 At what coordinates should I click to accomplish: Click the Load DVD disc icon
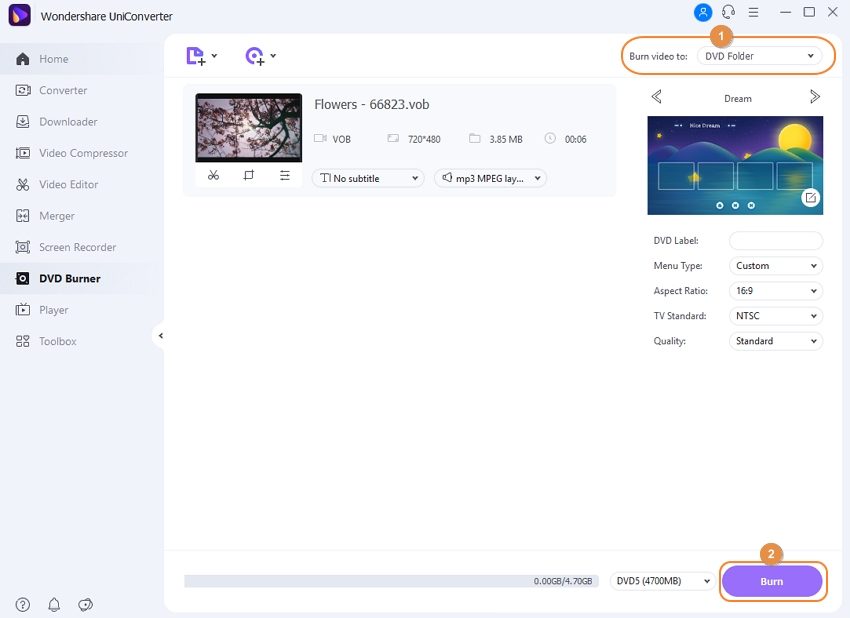255,56
